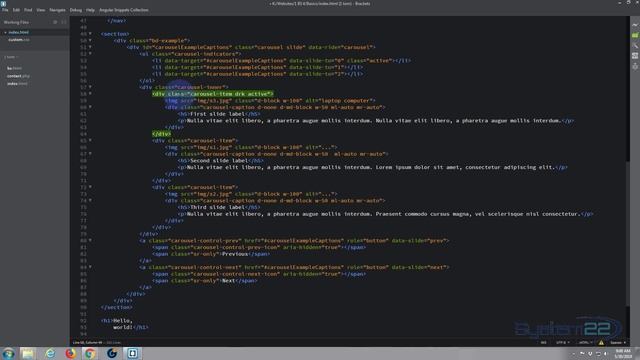Click the 'Hello,' text on line 92

pyautogui.click(x=123, y=320)
